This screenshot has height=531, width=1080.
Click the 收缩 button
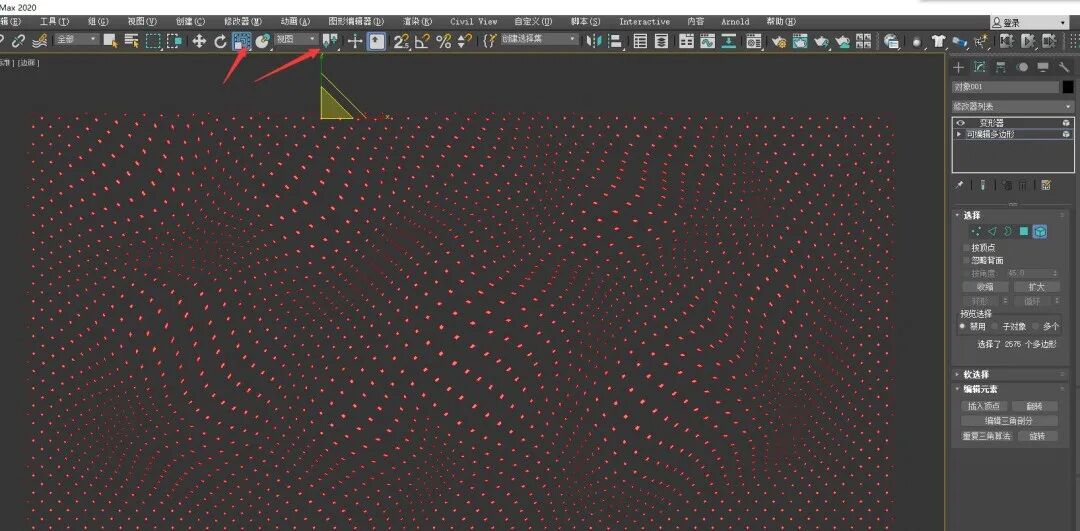click(x=985, y=287)
